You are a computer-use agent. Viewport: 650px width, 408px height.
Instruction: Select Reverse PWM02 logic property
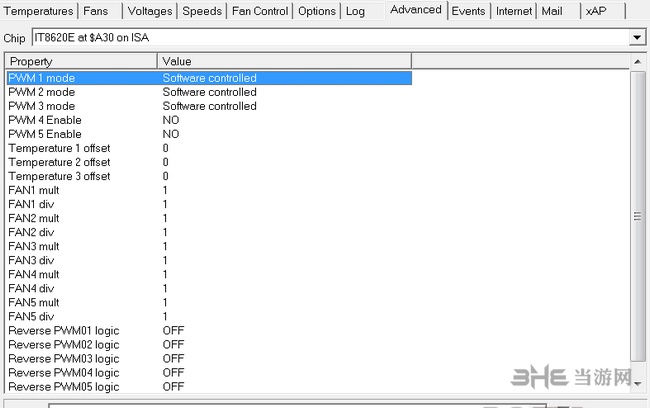click(x=64, y=345)
